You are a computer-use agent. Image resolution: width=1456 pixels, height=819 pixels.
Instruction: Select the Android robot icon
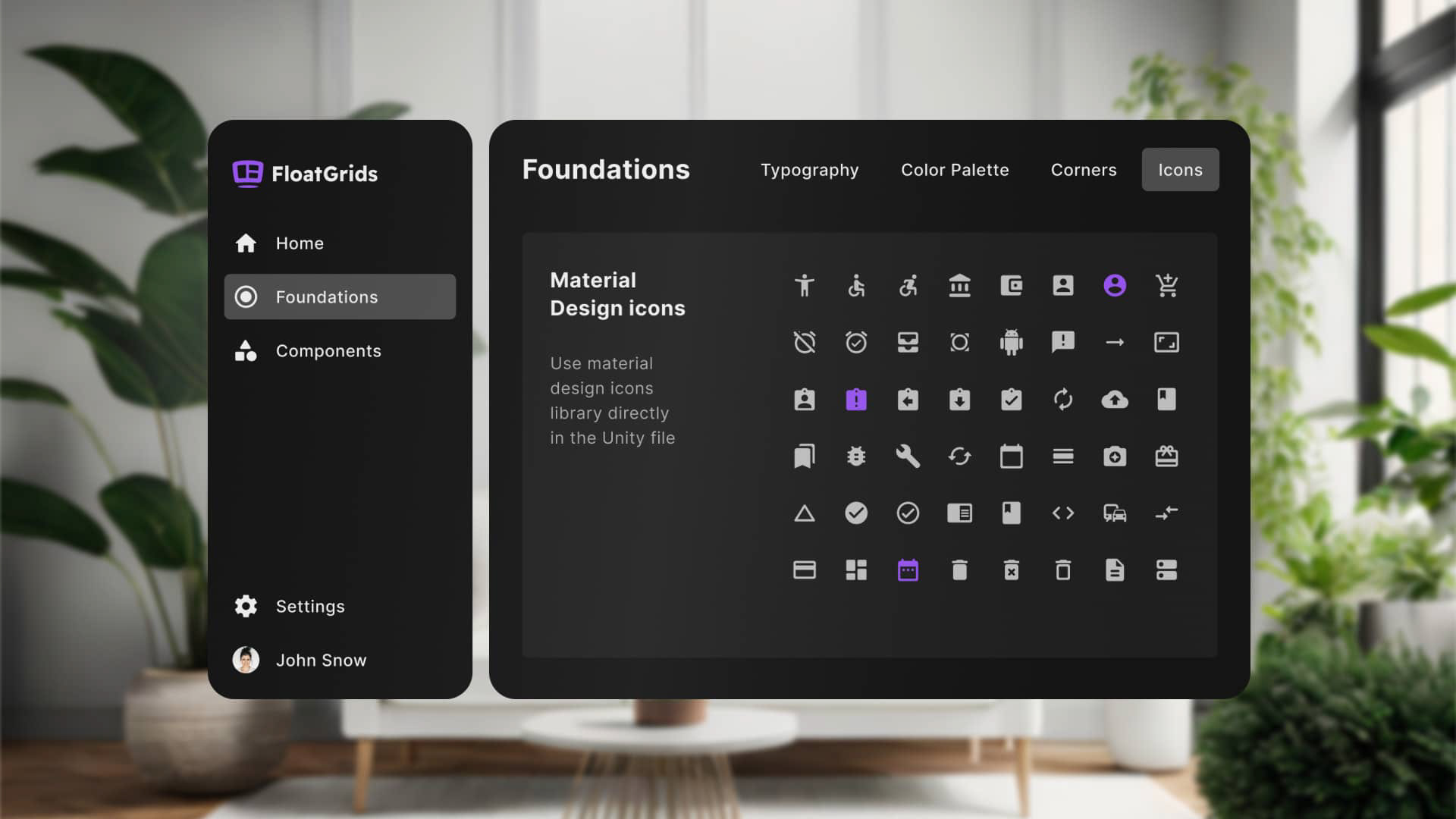[x=1011, y=342]
